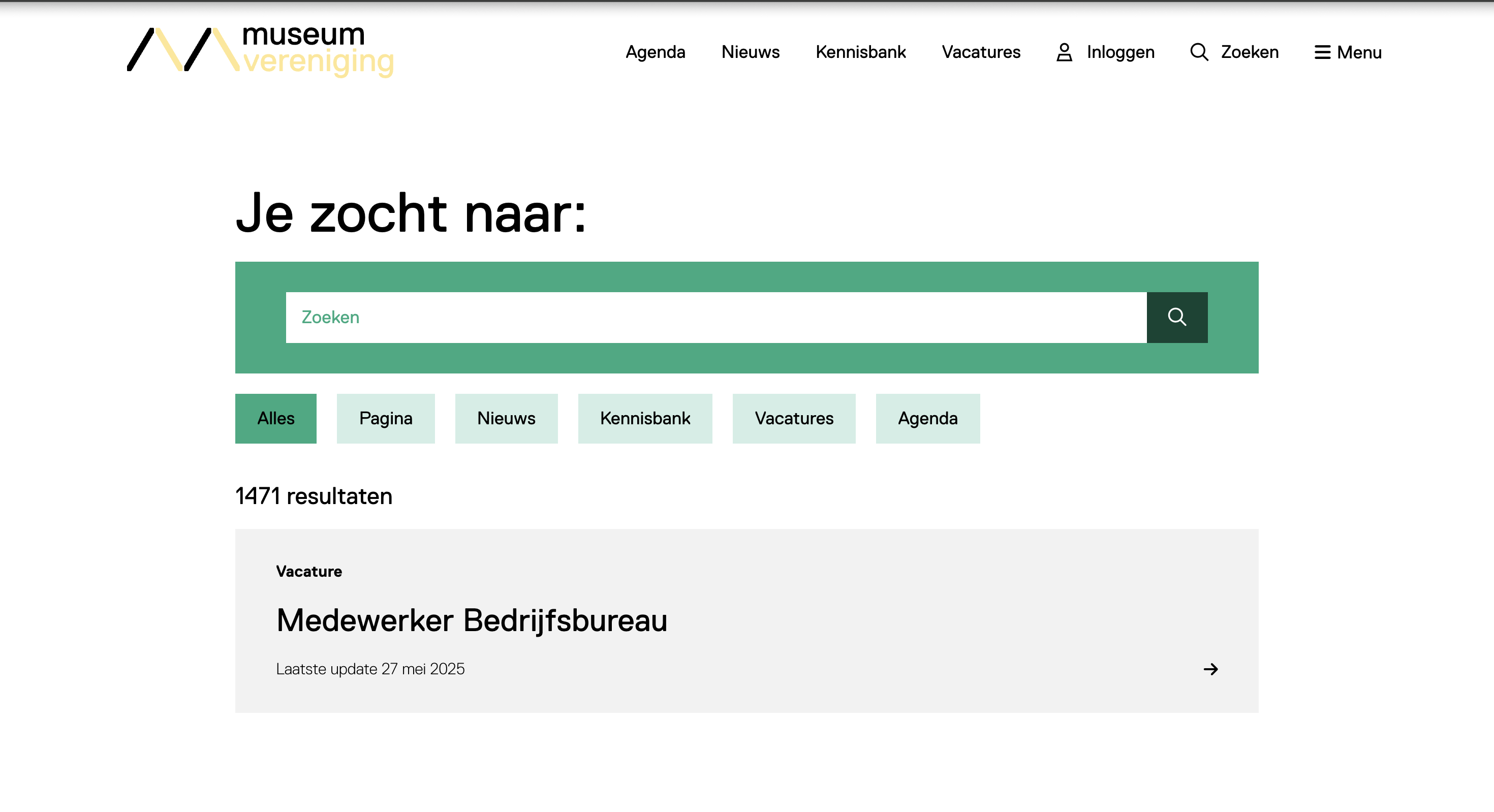The image size is (1494, 812).
Task: Filter results by Agenda tab
Action: coord(928,419)
